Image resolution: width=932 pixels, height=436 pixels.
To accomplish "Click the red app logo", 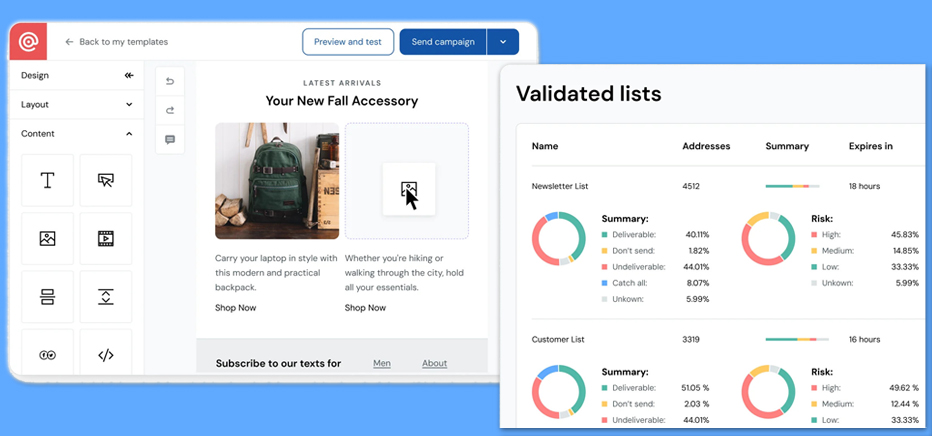I will click(x=28, y=42).
